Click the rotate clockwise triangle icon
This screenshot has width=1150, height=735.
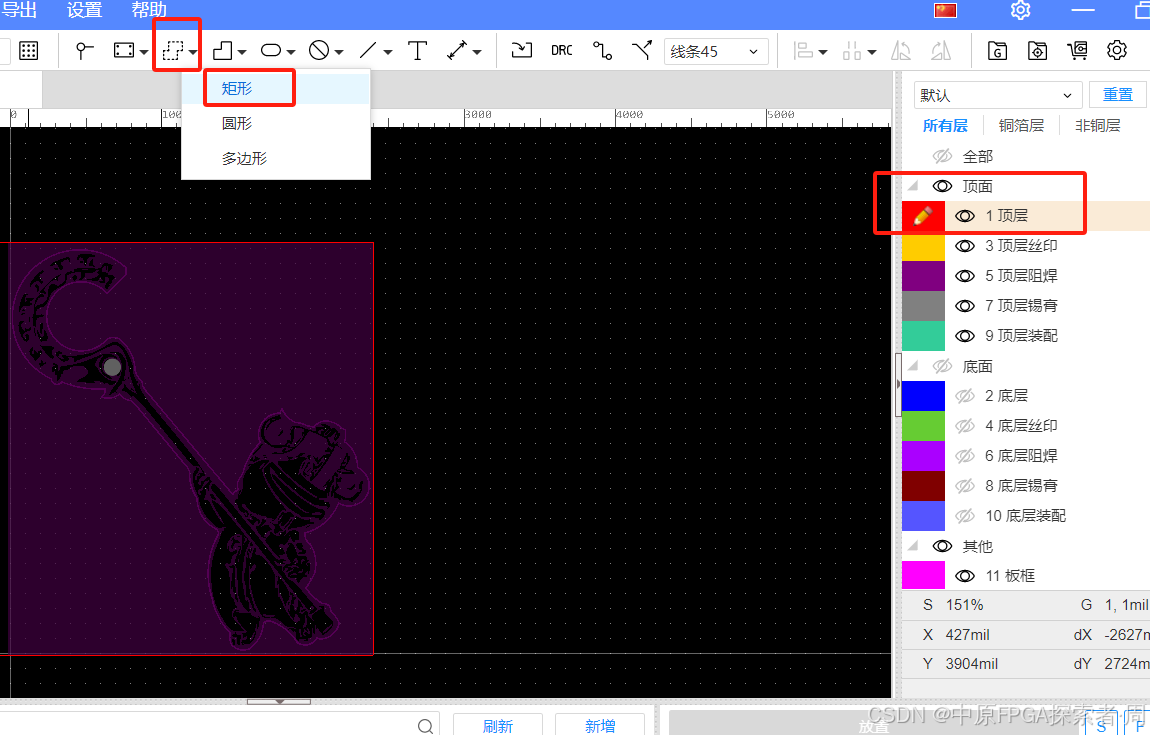click(x=941, y=51)
